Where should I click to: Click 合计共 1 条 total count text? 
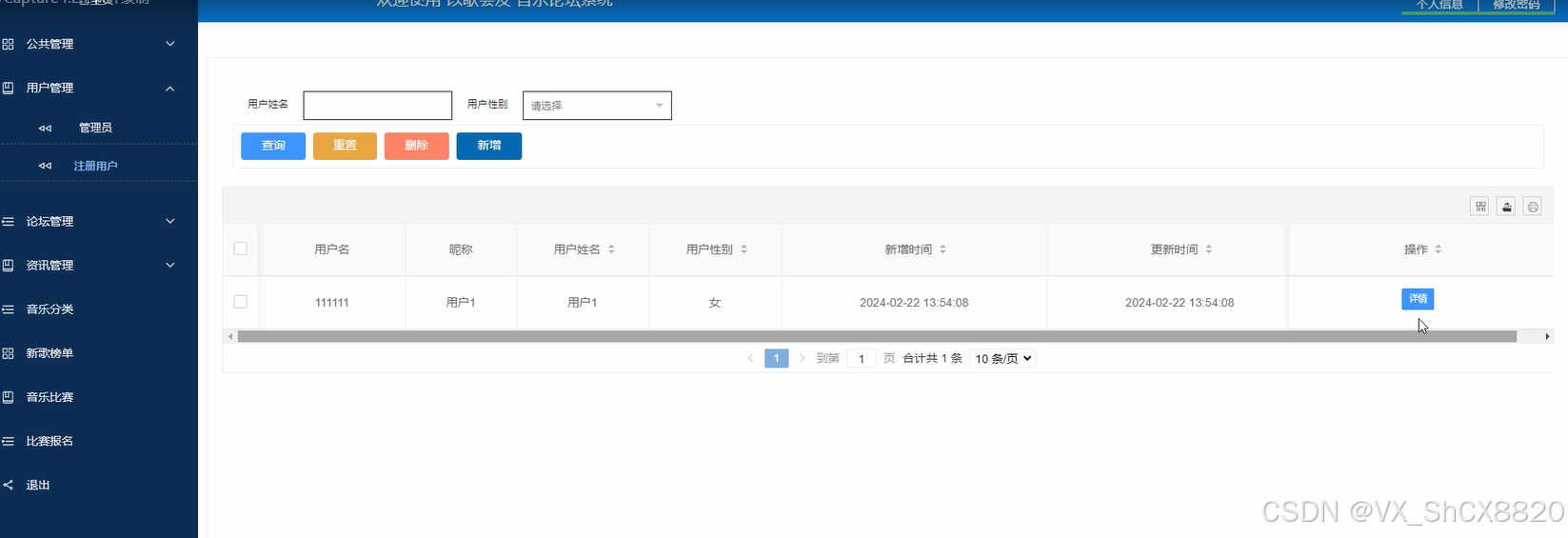pos(932,359)
